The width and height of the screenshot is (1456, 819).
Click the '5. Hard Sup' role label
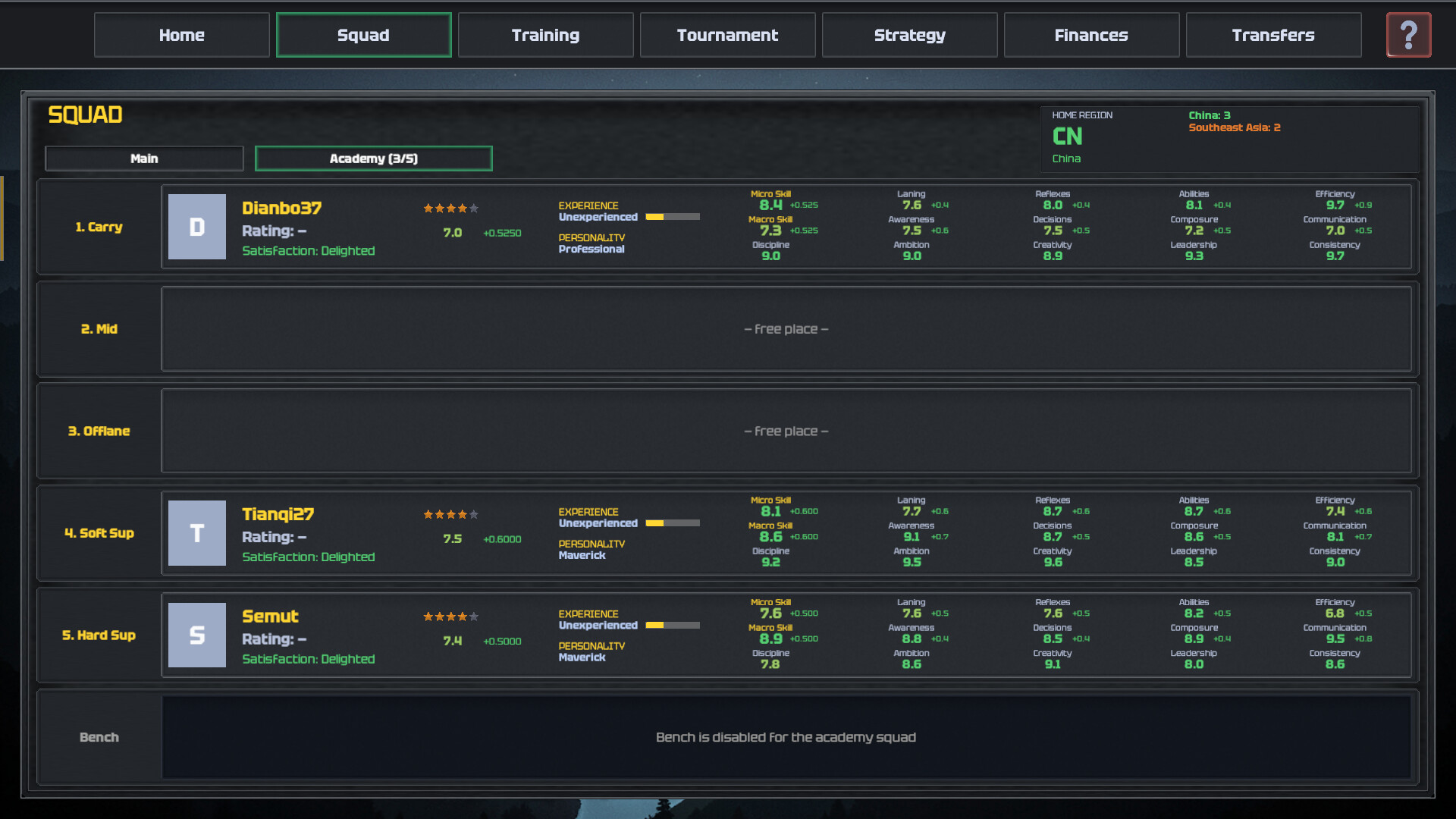99,635
